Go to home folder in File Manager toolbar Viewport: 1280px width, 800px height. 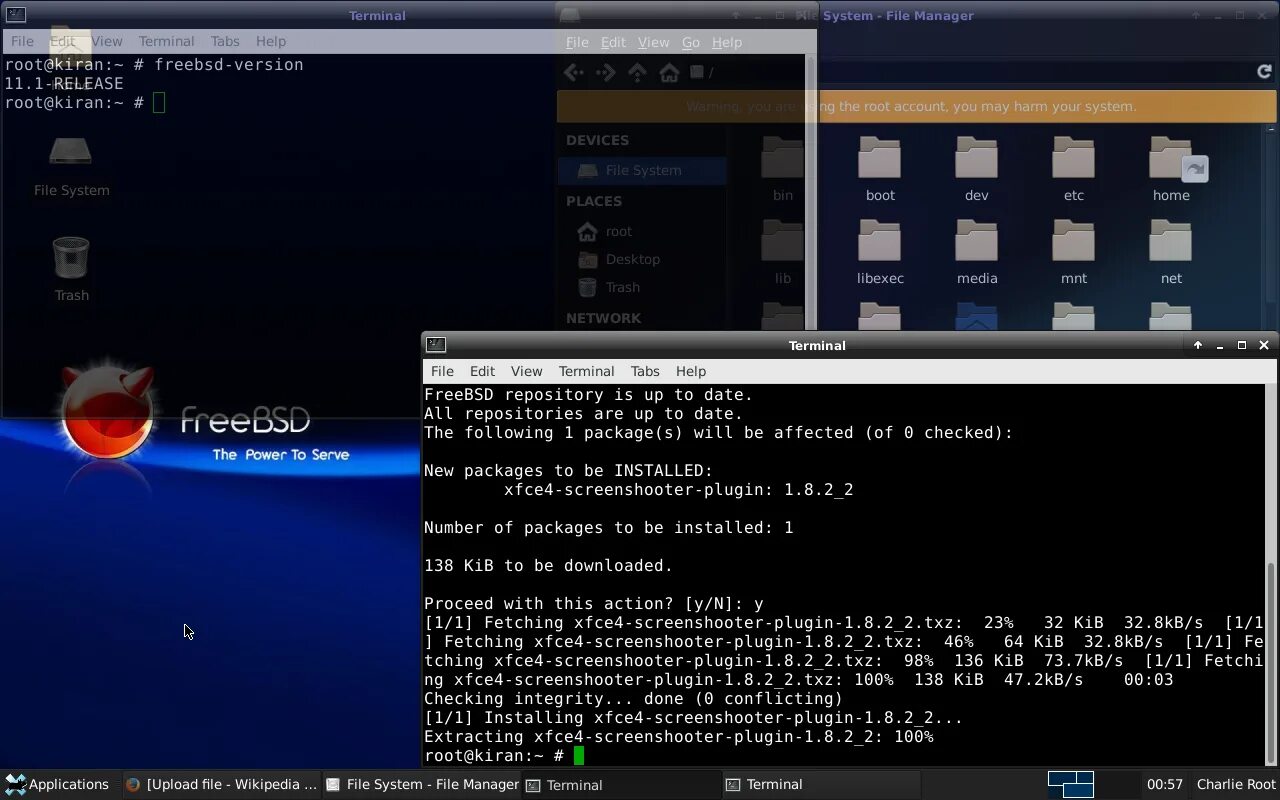click(x=669, y=72)
